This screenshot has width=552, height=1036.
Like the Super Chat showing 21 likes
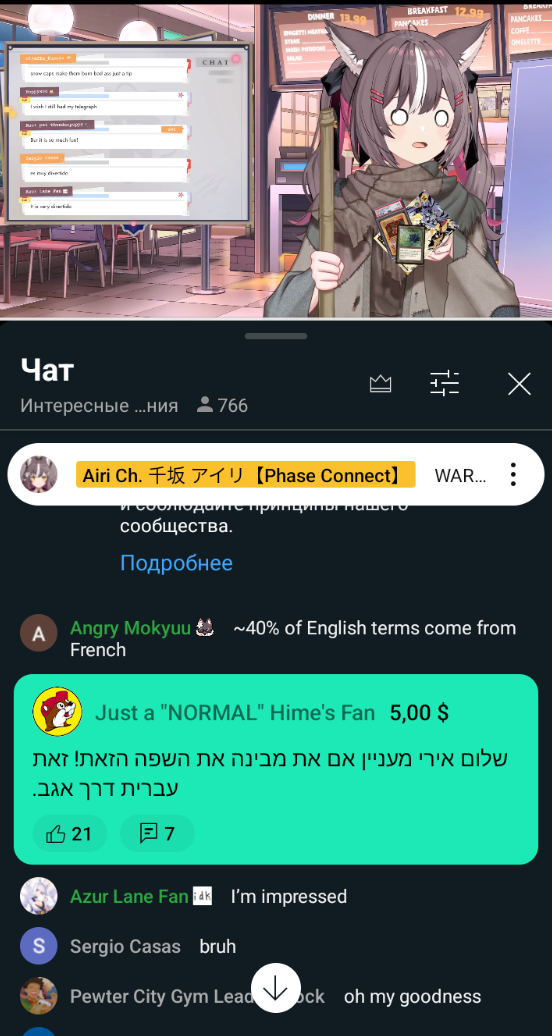[x=69, y=833]
